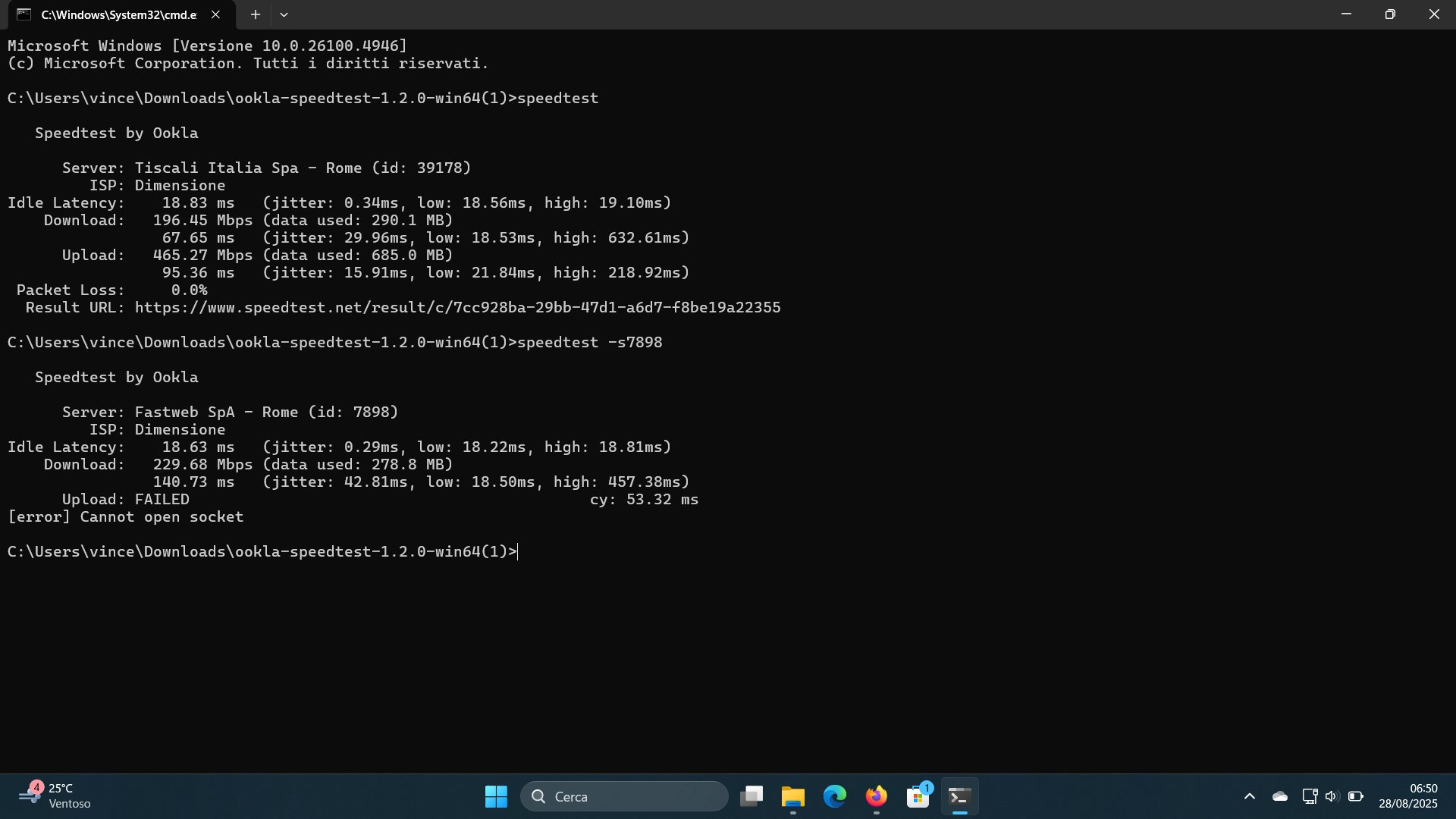This screenshot has height=819, width=1456.
Task: Show hidden system tray icons
Action: [x=1250, y=796]
